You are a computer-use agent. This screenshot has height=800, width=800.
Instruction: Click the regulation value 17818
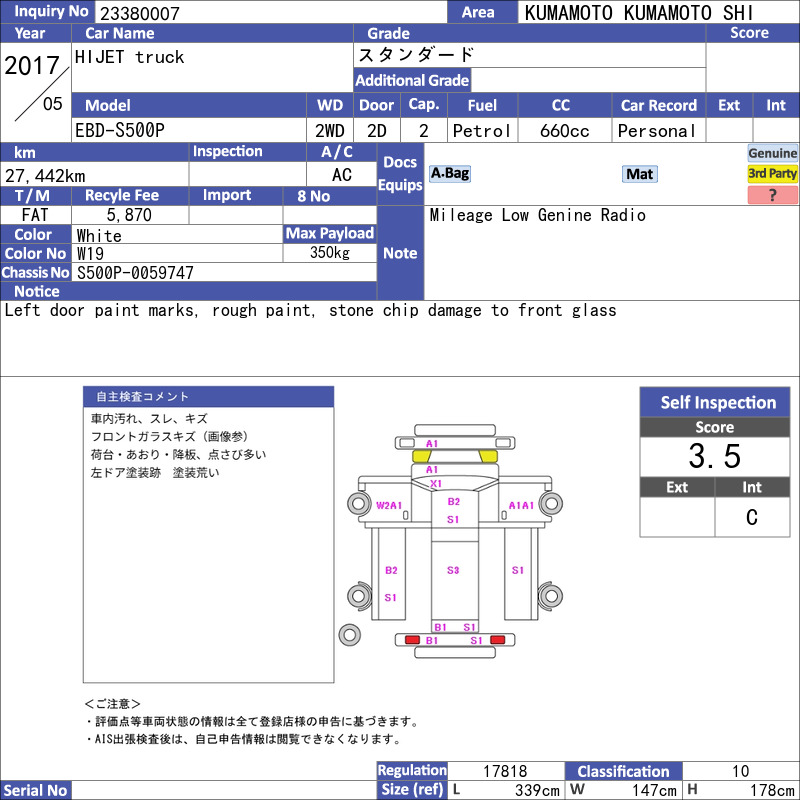click(505, 771)
